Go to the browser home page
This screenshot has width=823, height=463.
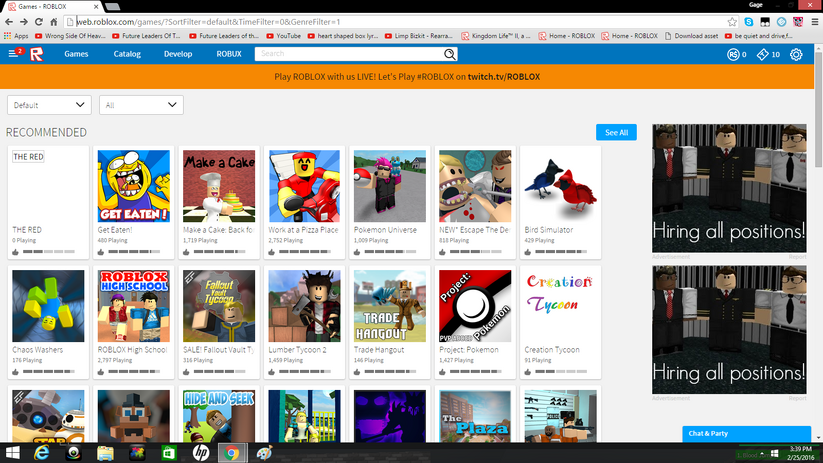pos(54,22)
